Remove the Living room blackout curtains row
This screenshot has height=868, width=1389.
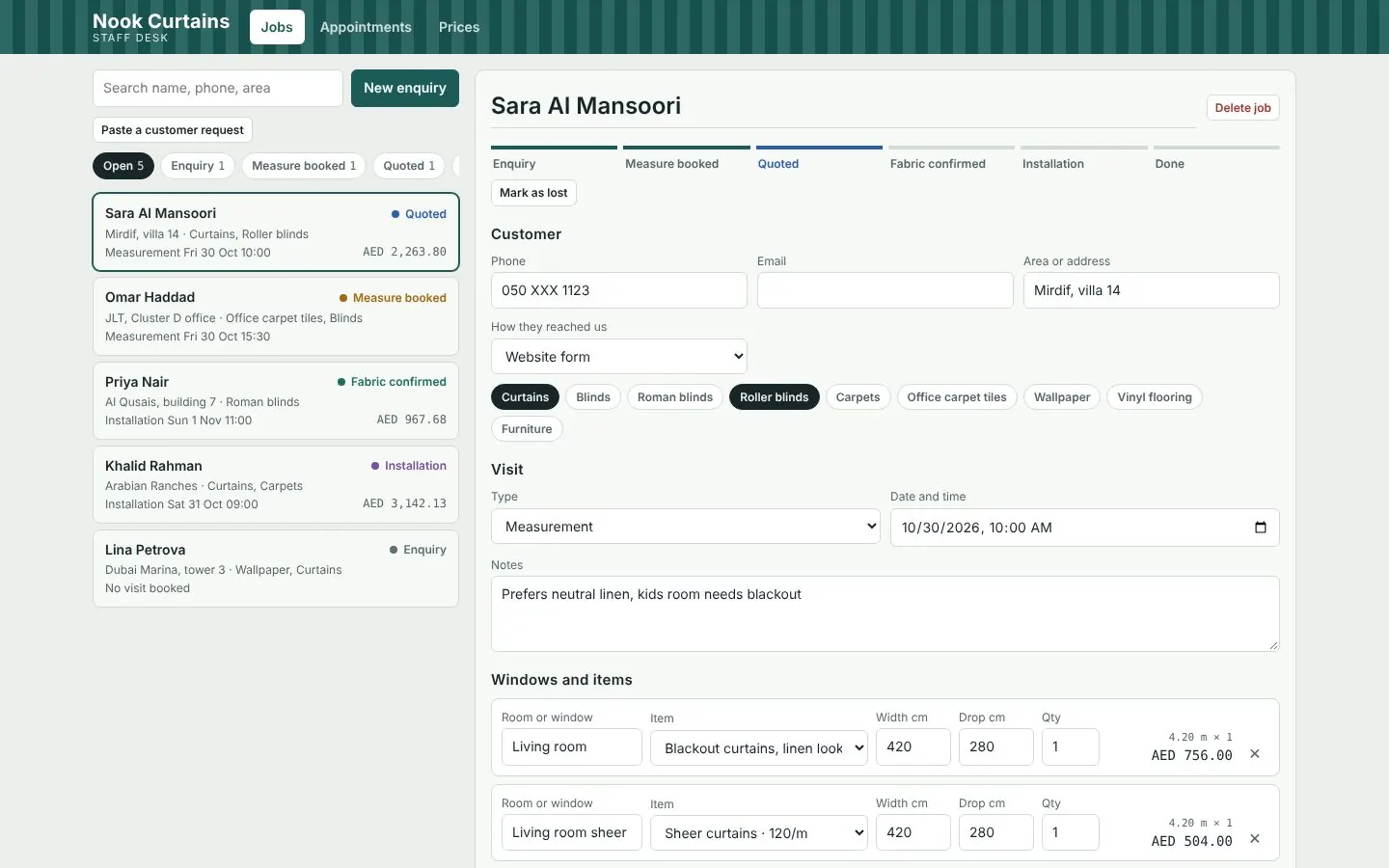click(x=1255, y=754)
